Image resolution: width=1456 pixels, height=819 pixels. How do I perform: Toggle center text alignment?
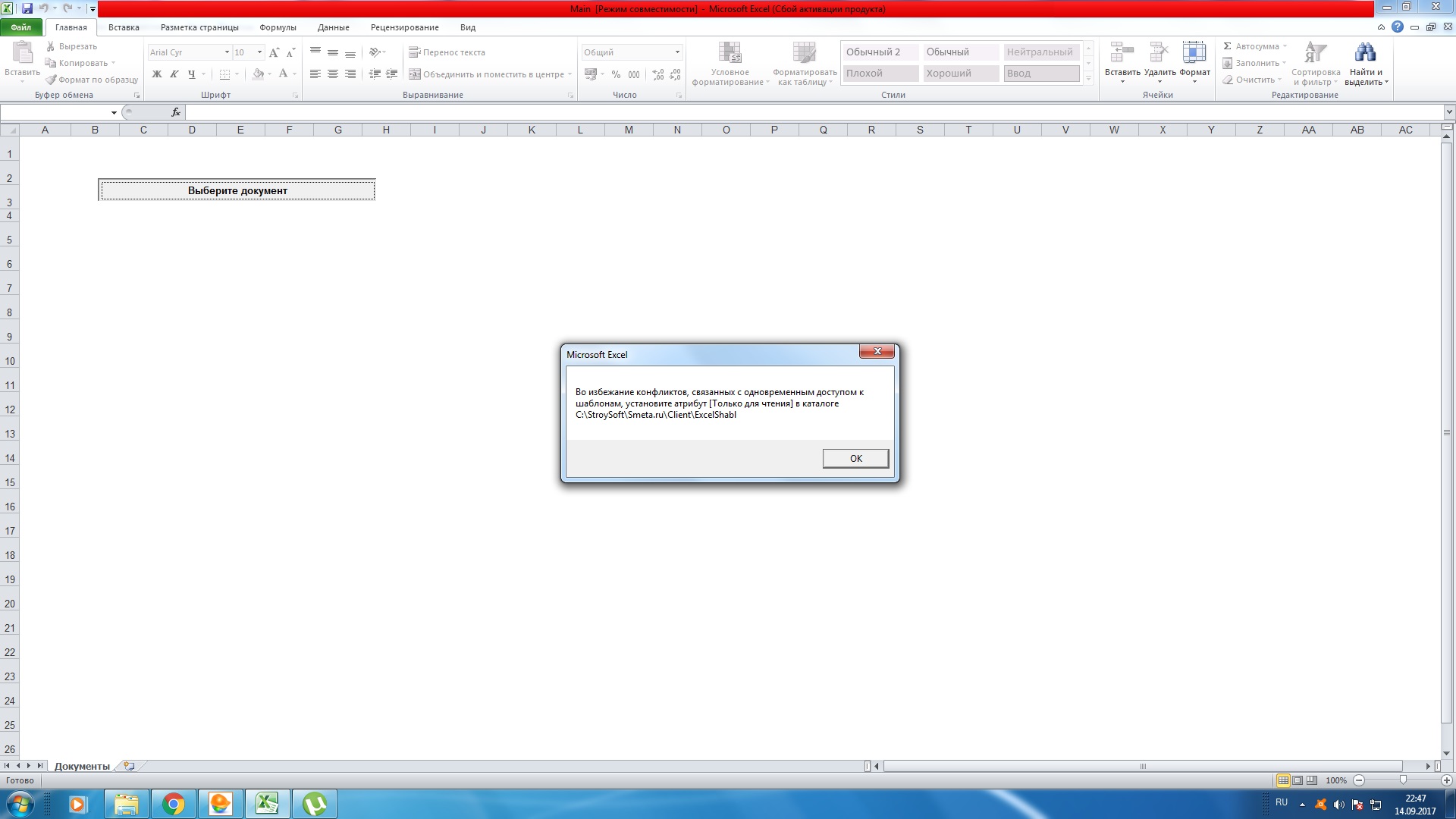333,74
